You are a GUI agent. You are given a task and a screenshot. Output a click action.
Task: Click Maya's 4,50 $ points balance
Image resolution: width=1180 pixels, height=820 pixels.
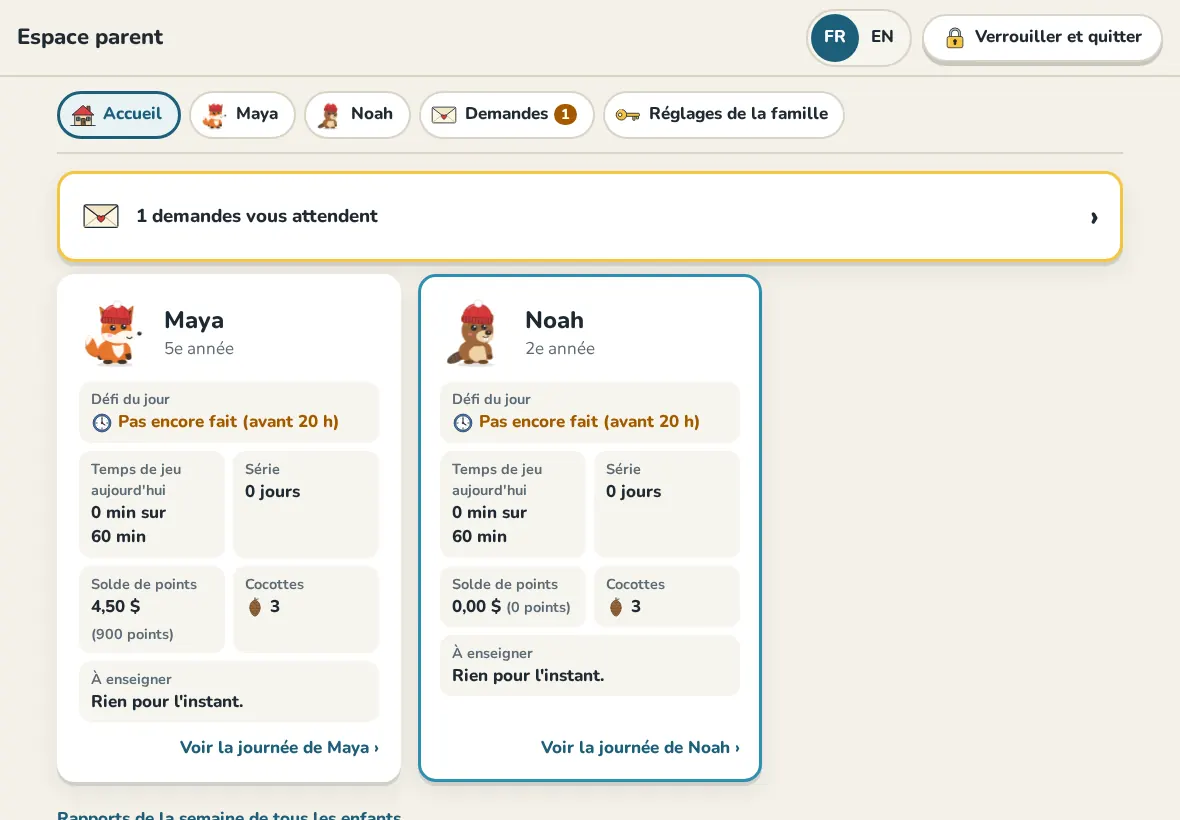pos(116,606)
